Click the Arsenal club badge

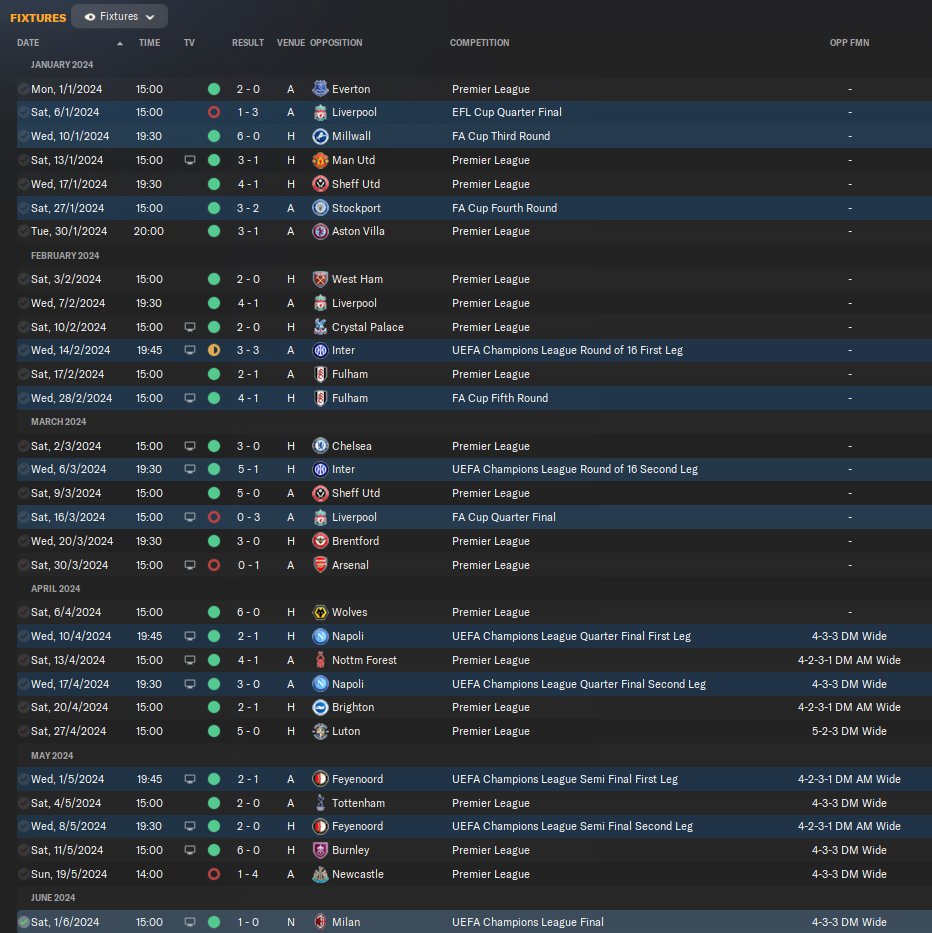click(x=320, y=565)
